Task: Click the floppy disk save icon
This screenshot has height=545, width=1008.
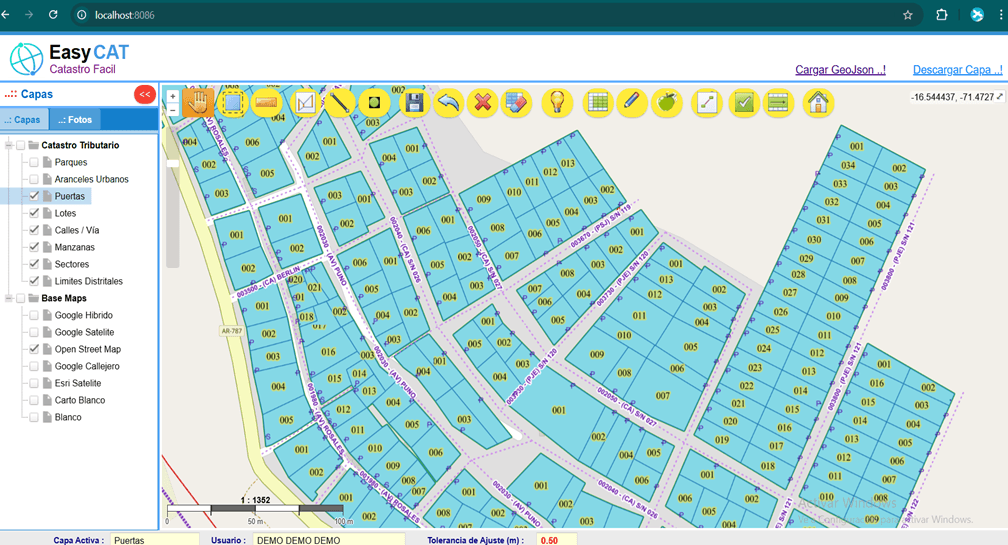Action: [414, 102]
